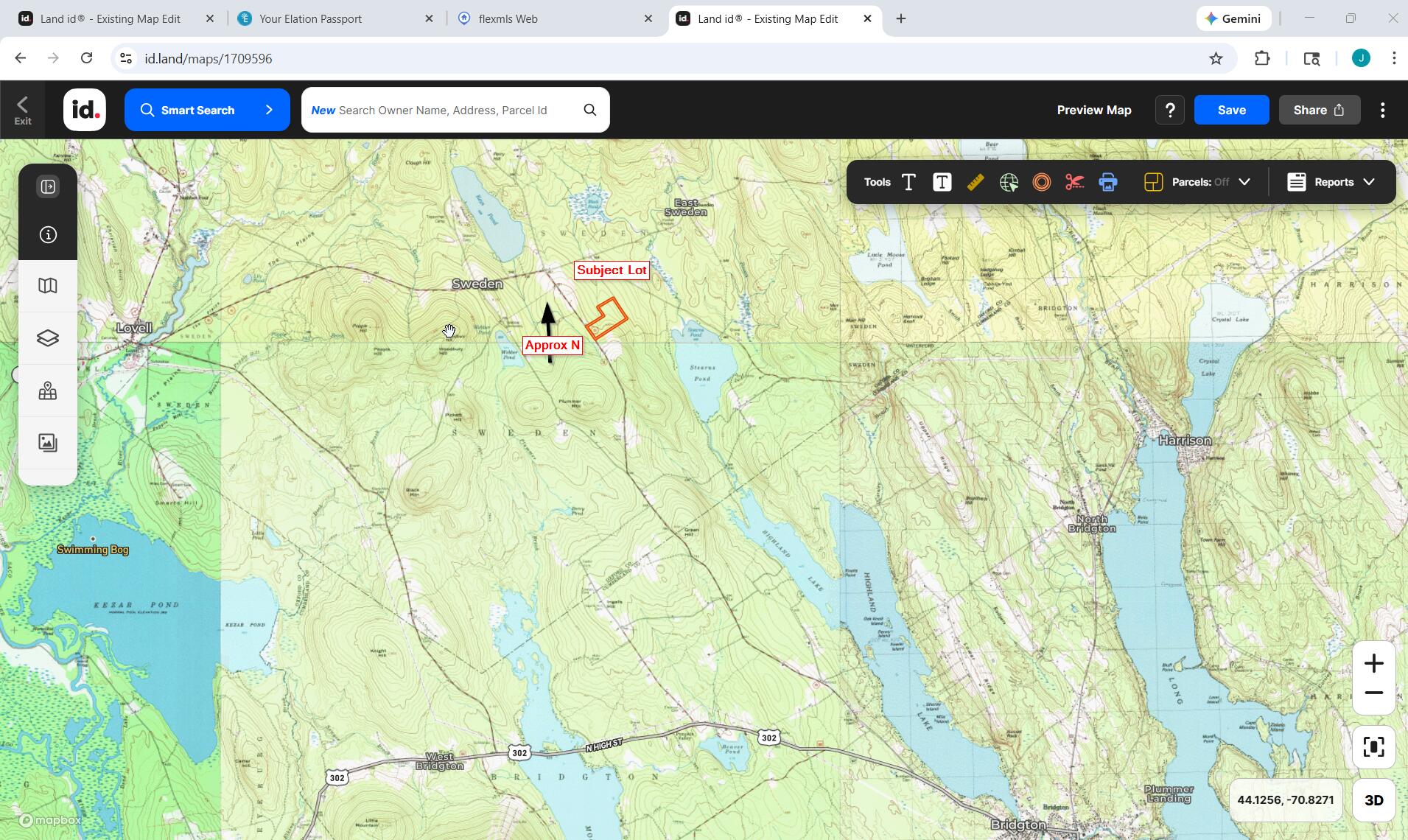Open the Layers panel in the sidebar

pyautogui.click(x=47, y=337)
